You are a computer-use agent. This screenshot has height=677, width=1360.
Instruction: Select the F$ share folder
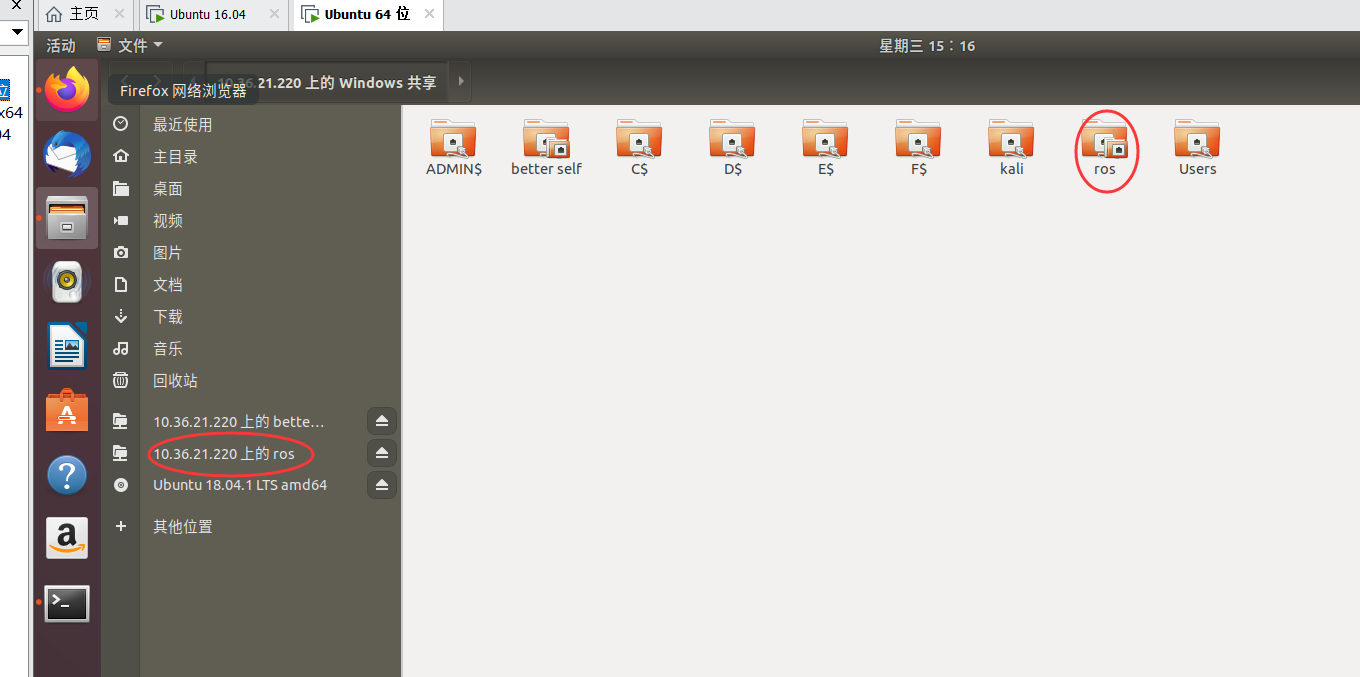click(918, 149)
